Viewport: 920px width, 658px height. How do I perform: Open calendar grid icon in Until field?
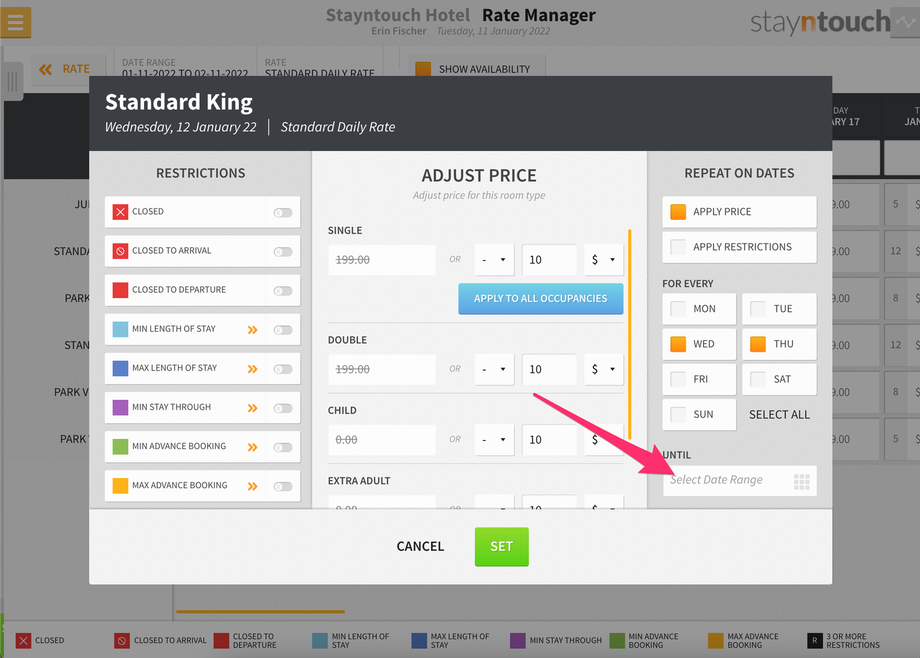click(x=801, y=481)
